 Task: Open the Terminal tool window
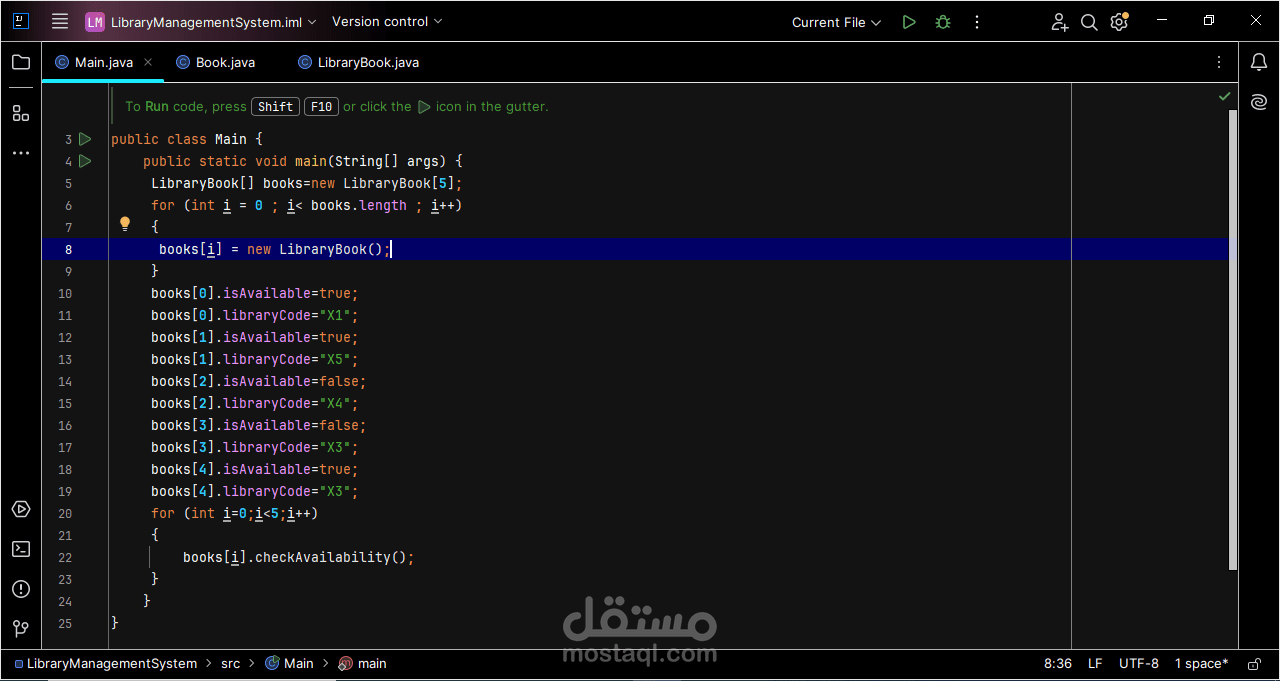[21, 549]
